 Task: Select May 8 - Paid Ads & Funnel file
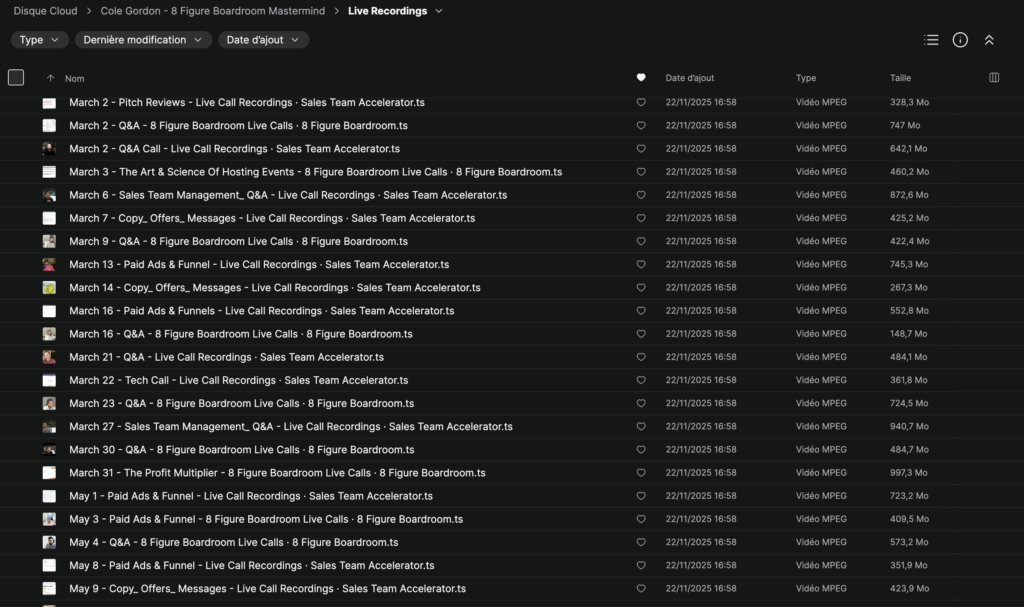point(251,565)
